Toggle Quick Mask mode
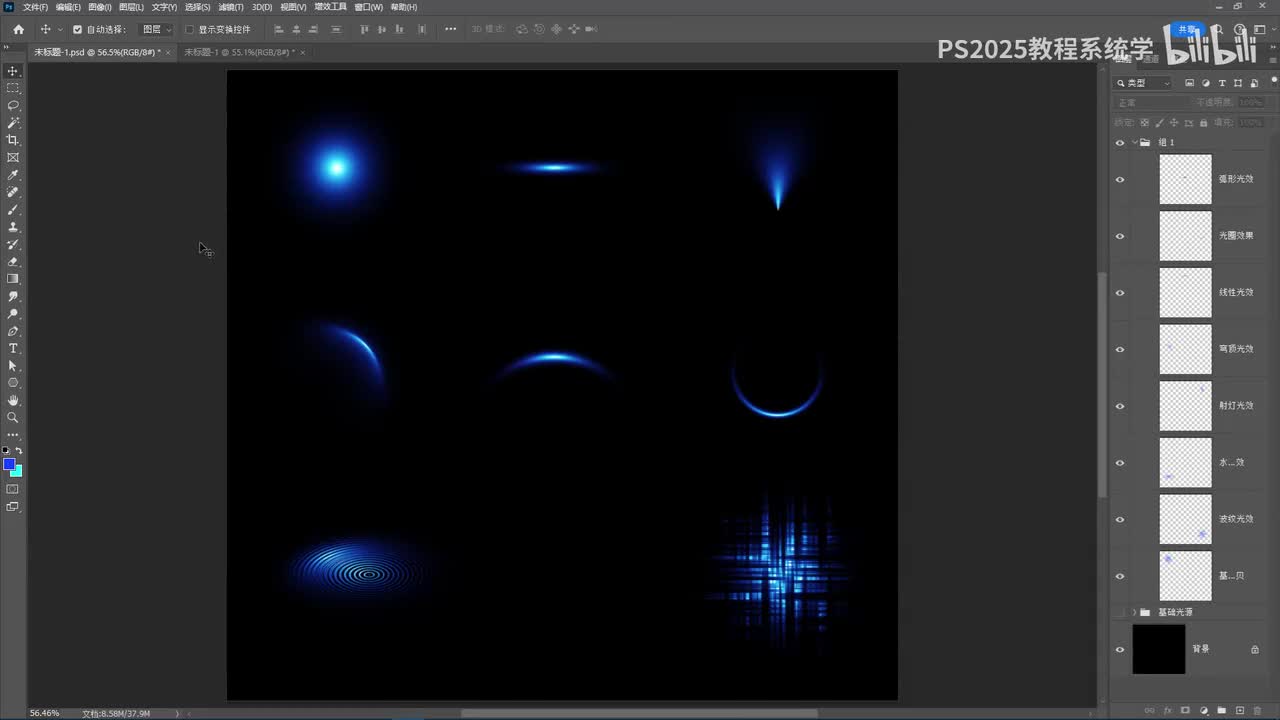 pyautogui.click(x=13, y=489)
